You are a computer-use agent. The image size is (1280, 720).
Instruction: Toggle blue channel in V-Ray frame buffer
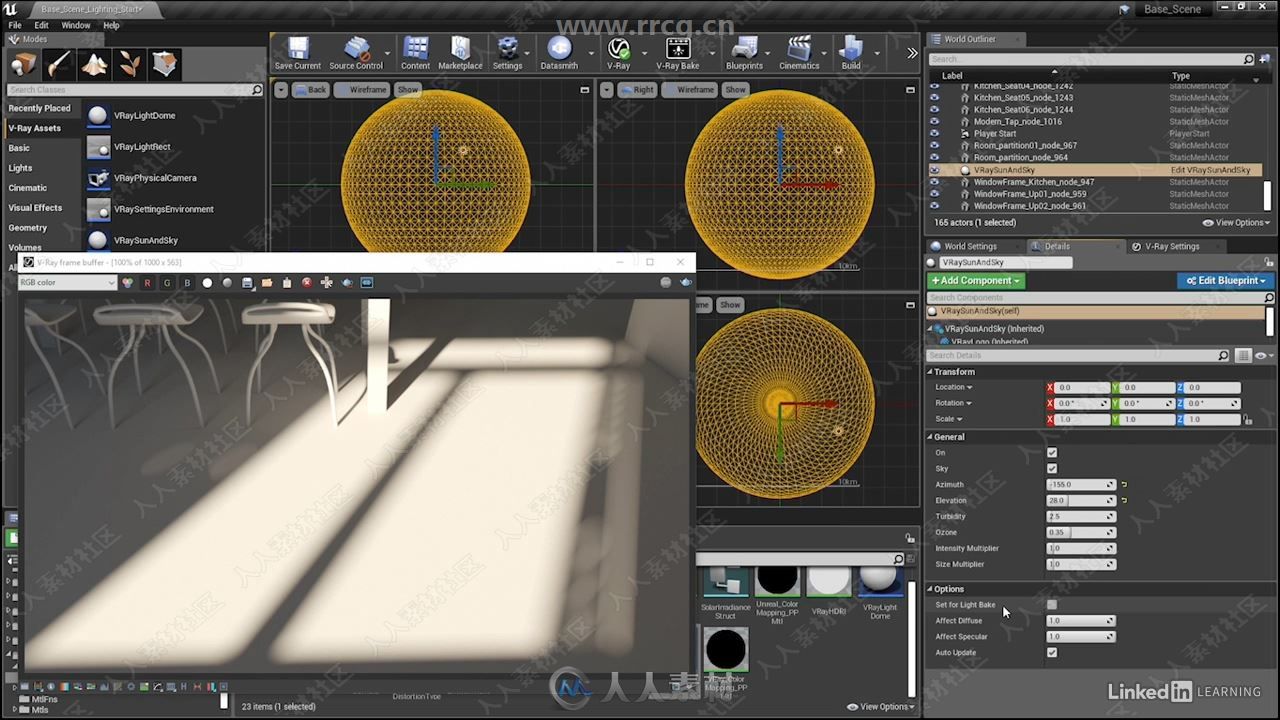187,283
